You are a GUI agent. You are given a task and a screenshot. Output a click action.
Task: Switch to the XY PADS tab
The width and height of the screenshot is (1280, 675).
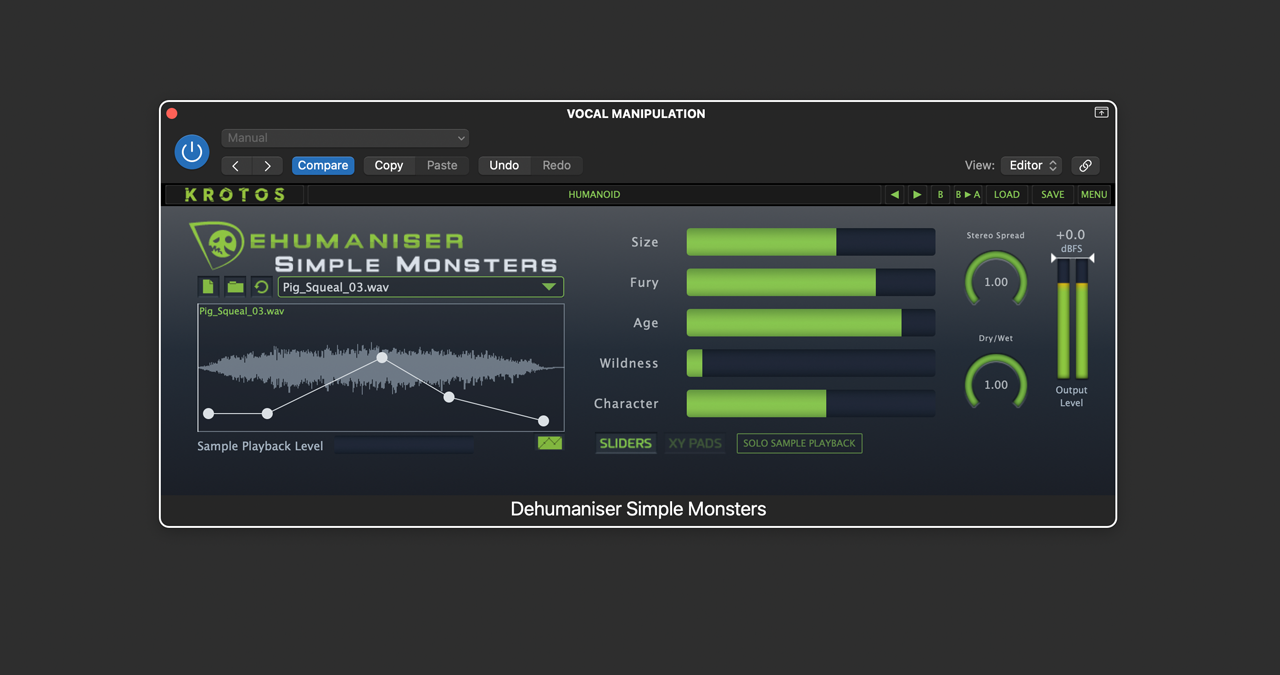coord(695,443)
